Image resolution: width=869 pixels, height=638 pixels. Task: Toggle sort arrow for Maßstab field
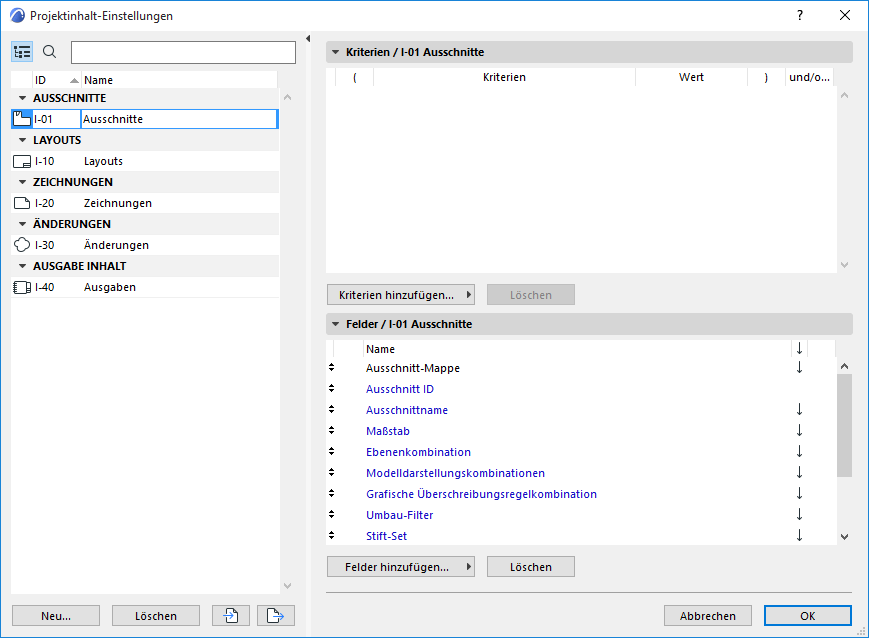pyautogui.click(x=799, y=431)
